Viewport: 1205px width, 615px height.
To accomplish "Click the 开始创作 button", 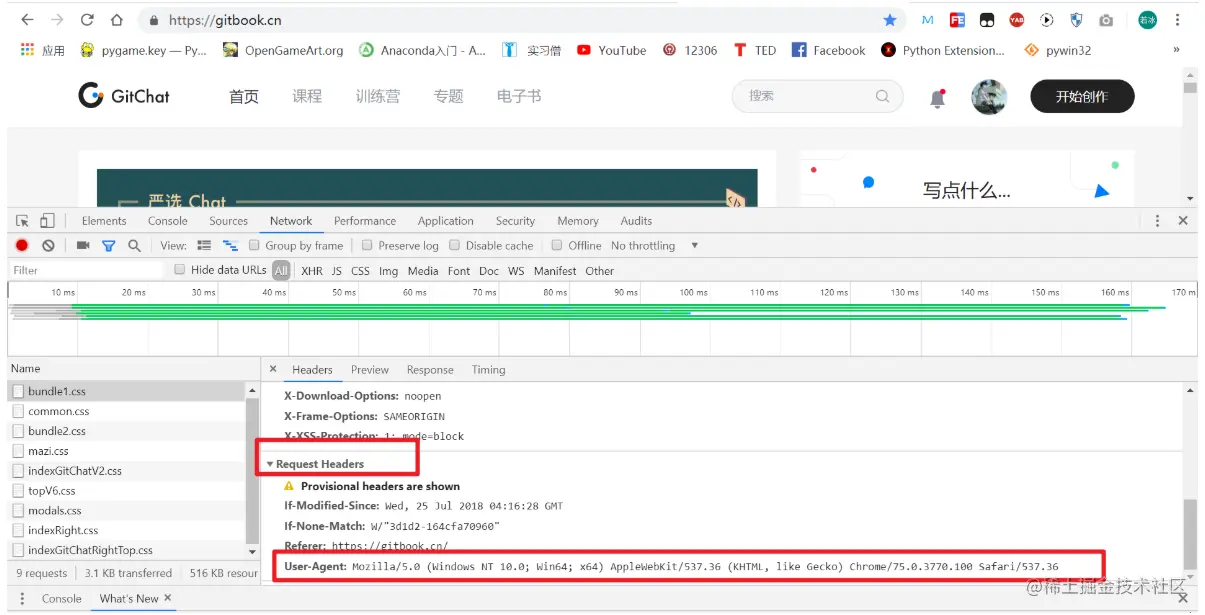I will tap(1082, 96).
